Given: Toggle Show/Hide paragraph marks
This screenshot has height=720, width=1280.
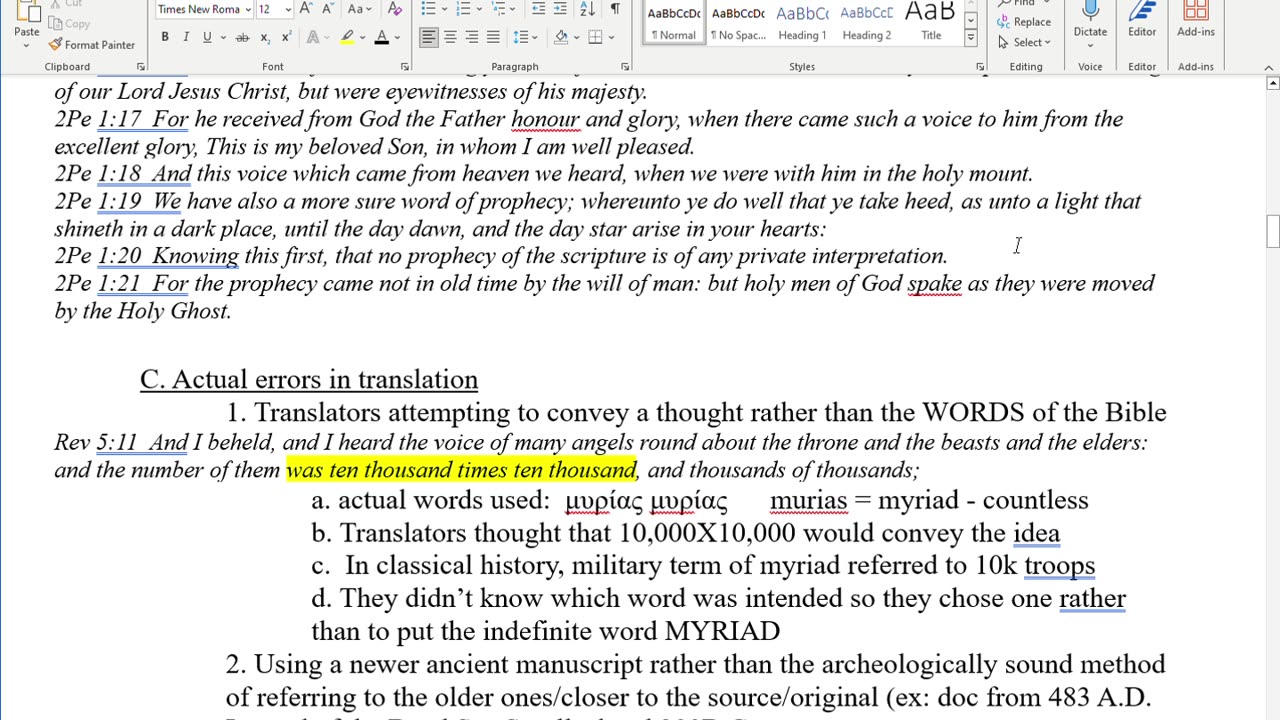Looking at the screenshot, I should (x=614, y=9).
